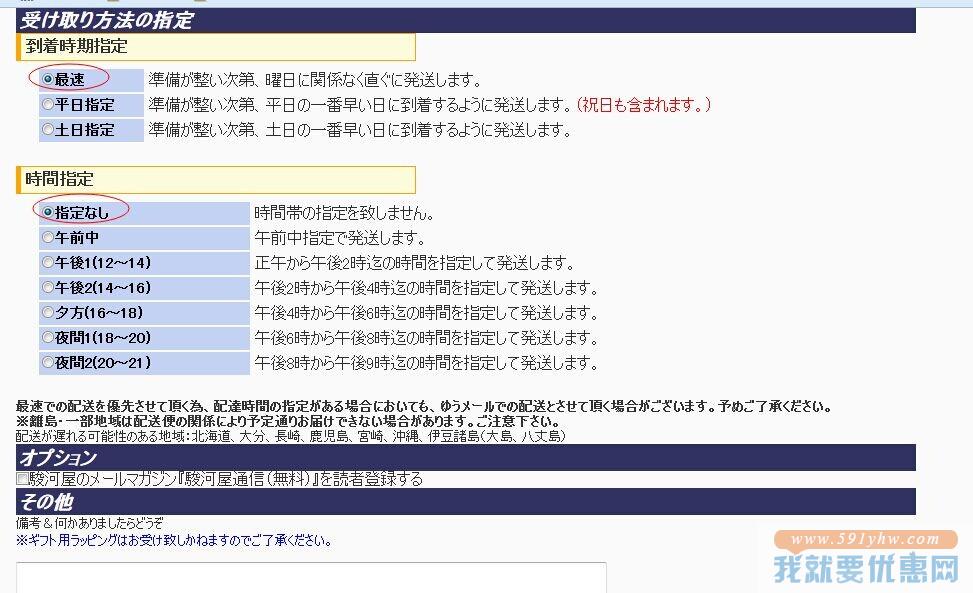
Task: Click the その他 section header
Action: [465, 502]
